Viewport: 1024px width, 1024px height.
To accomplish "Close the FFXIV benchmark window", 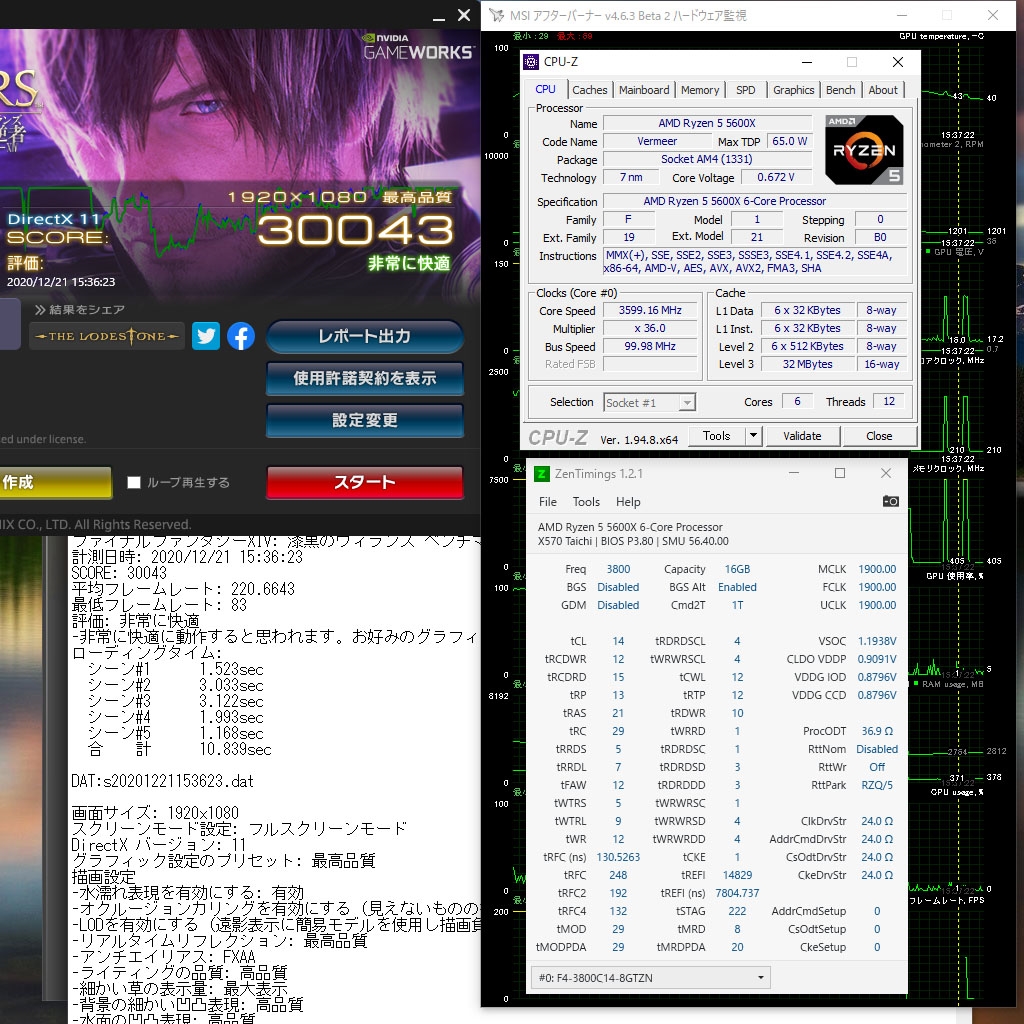I will [x=464, y=15].
